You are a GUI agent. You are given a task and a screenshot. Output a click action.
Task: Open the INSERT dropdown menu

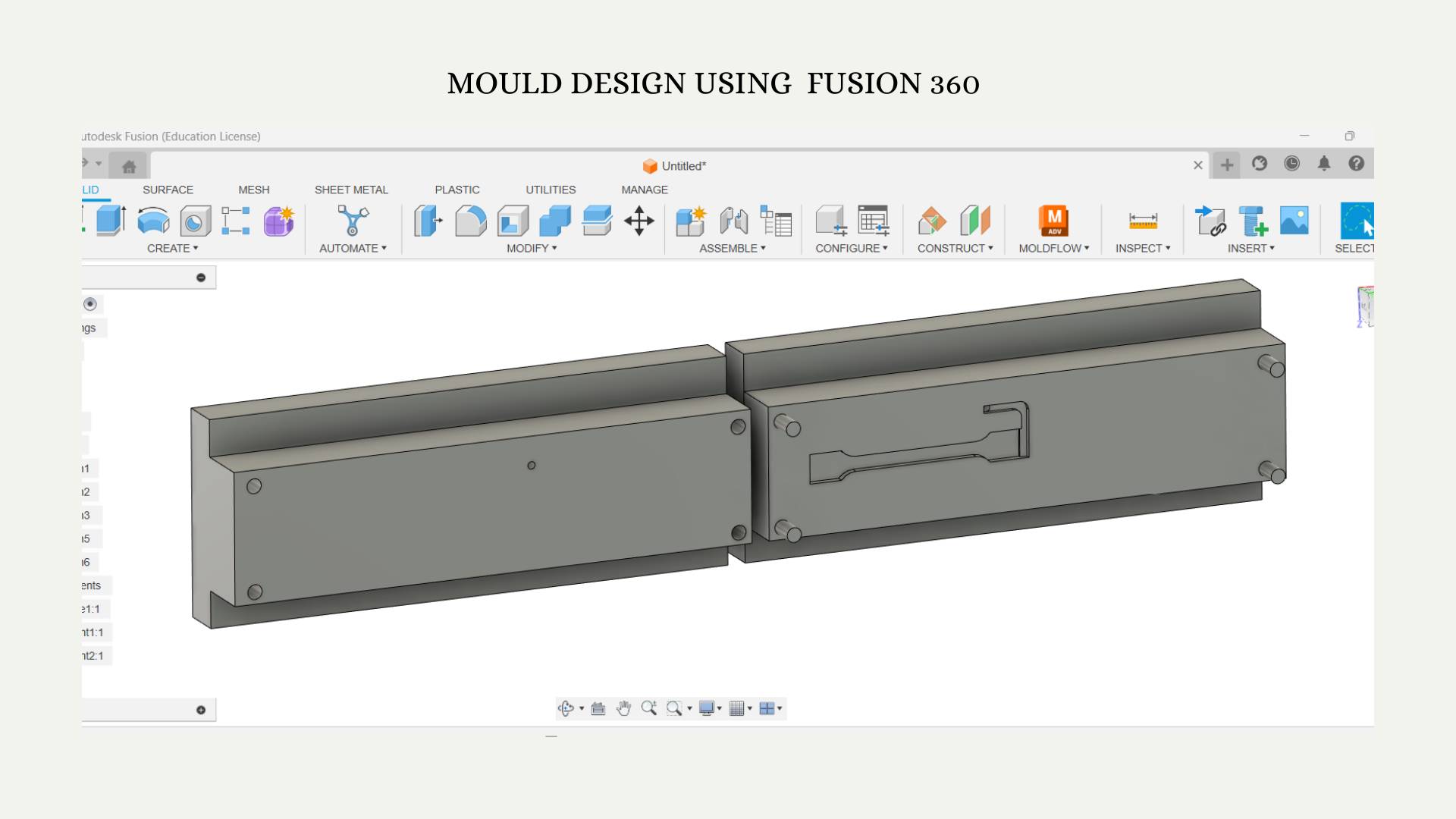(1251, 248)
